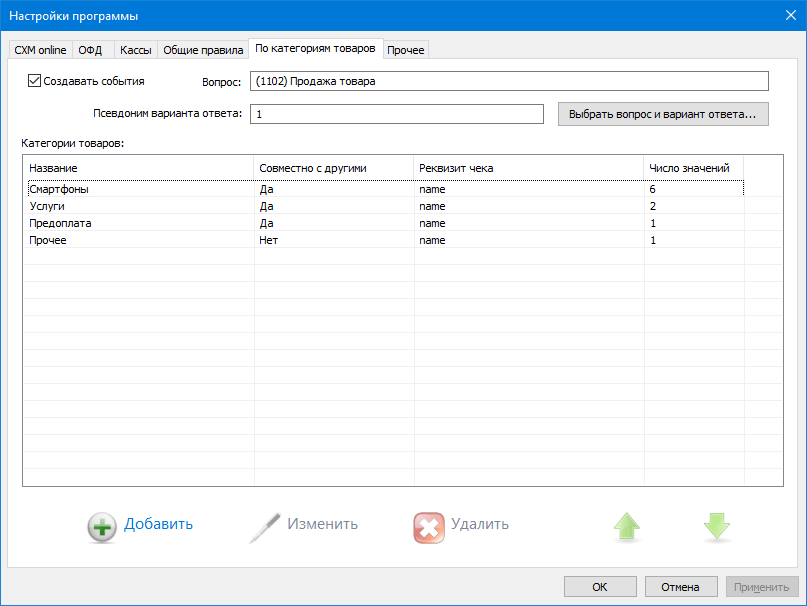
Task: Click the green down arrow icon
Action: (x=717, y=527)
